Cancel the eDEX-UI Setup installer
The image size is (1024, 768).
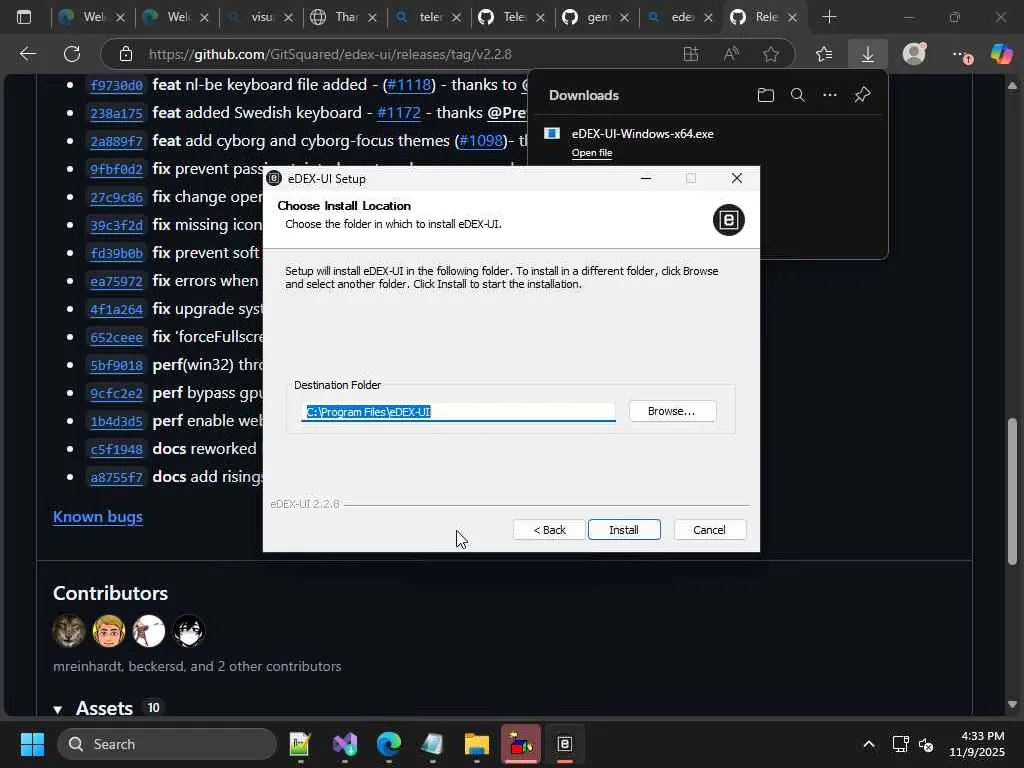coord(709,530)
